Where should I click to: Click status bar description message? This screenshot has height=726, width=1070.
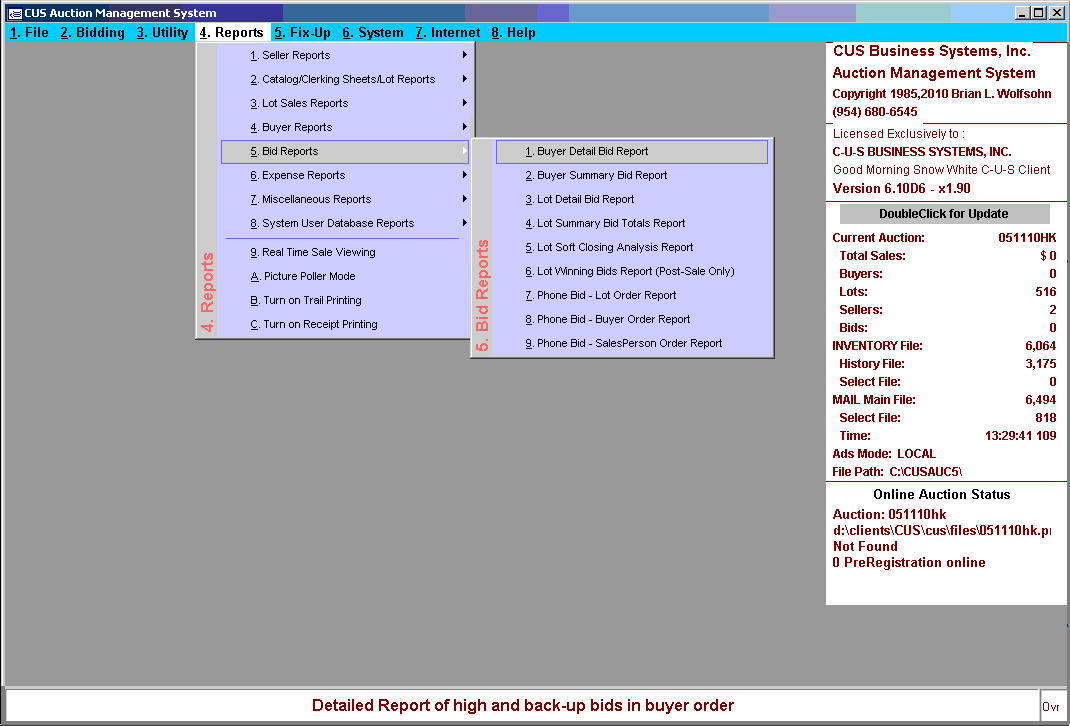523,706
